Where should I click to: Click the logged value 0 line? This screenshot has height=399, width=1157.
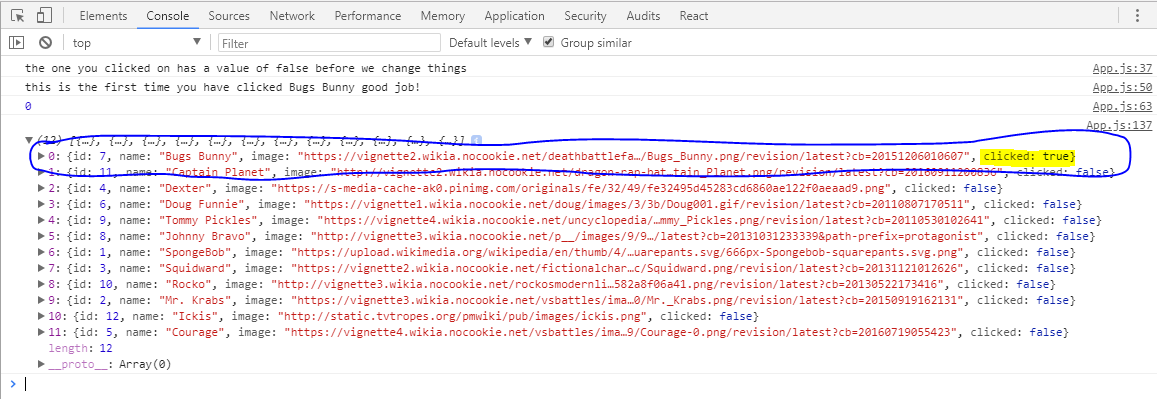click(x=28, y=107)
